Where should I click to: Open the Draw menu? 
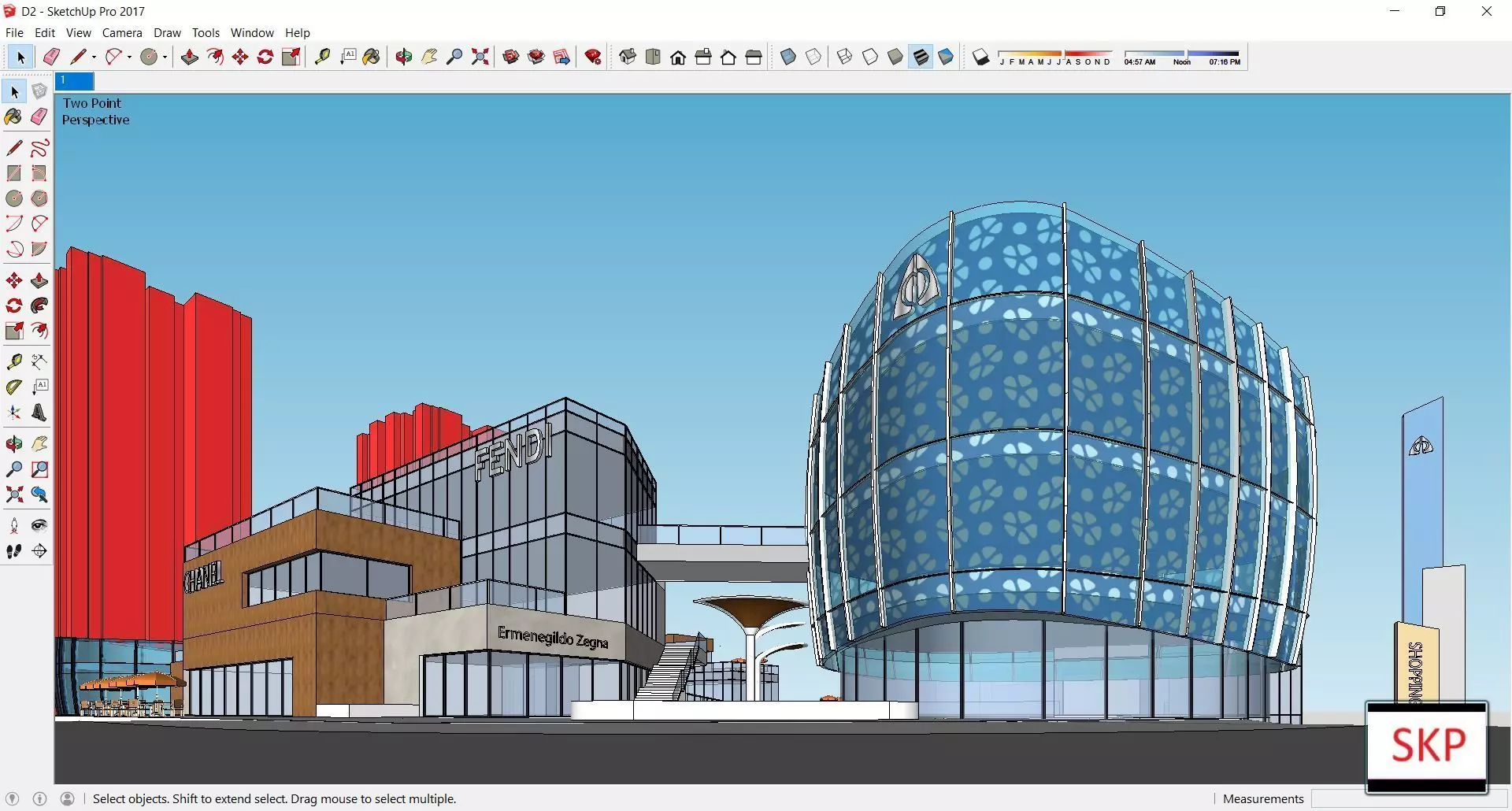(167, 32)
